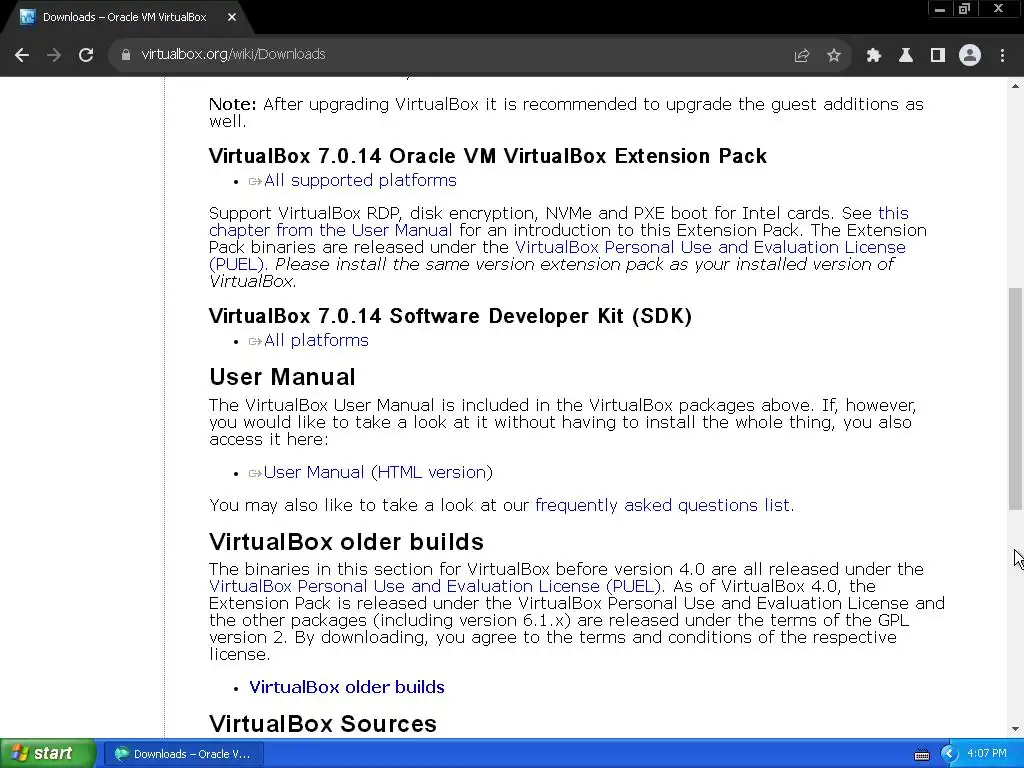Close the Downloads browser tab

(232, 18)
